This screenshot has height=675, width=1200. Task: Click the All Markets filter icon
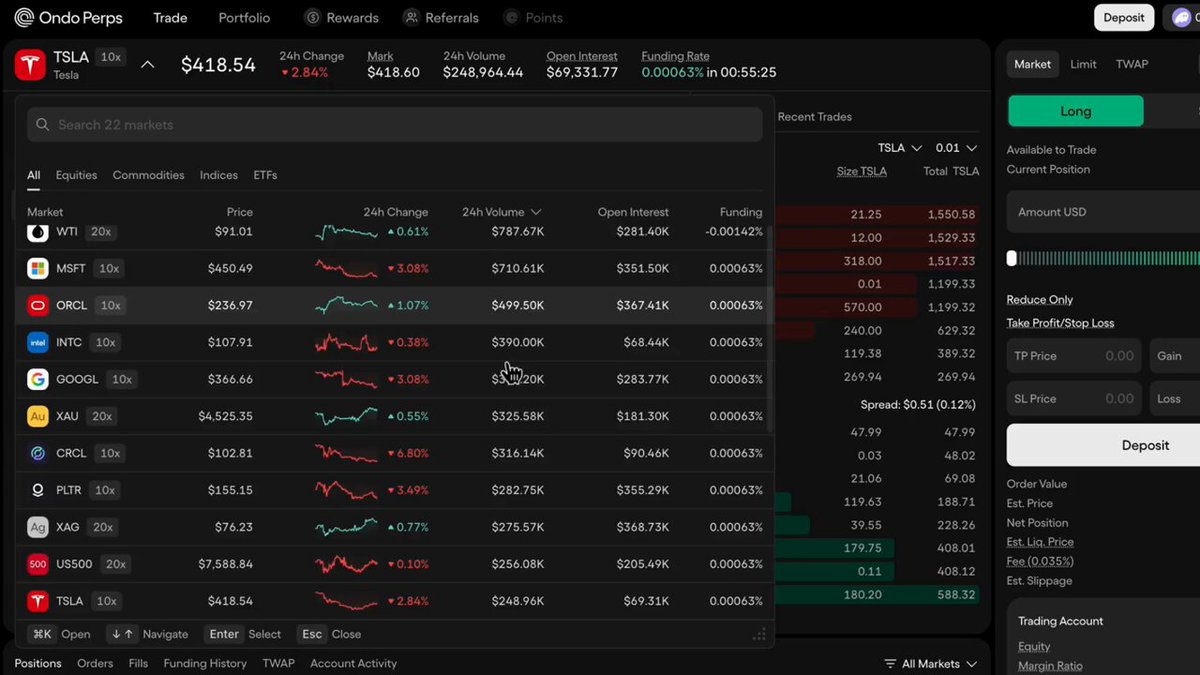(890, 664)
